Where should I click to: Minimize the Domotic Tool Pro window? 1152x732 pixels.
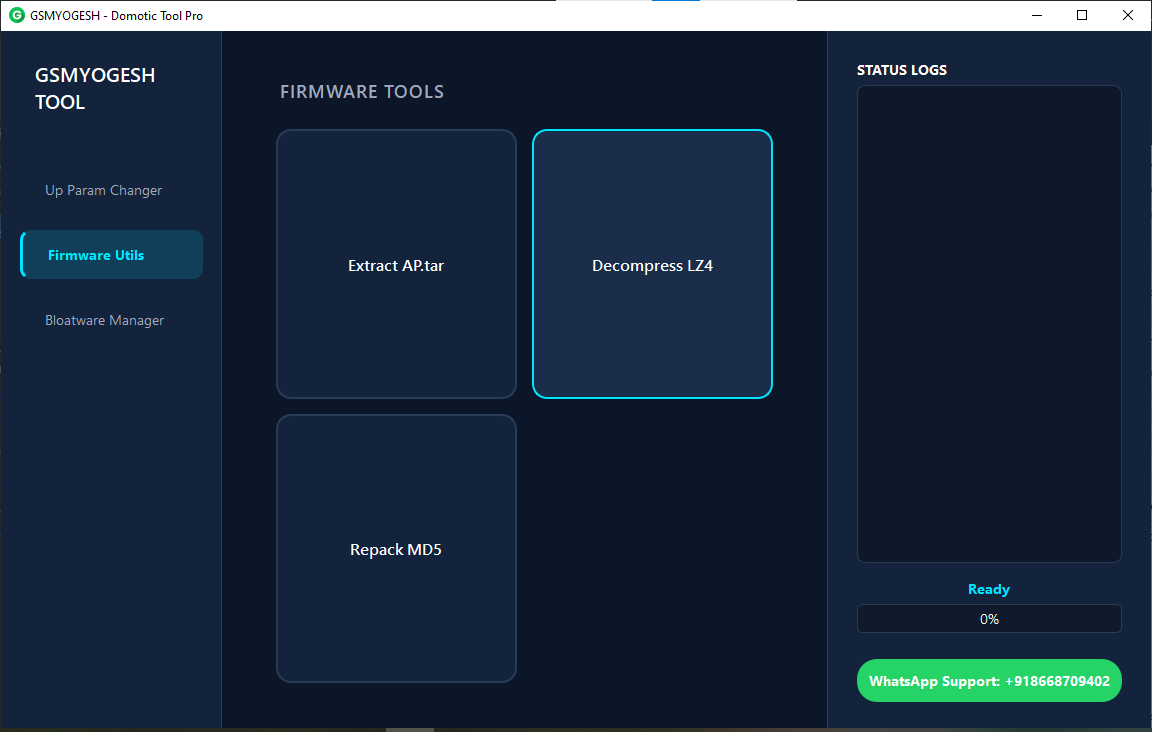click(x=1036, y=15)
